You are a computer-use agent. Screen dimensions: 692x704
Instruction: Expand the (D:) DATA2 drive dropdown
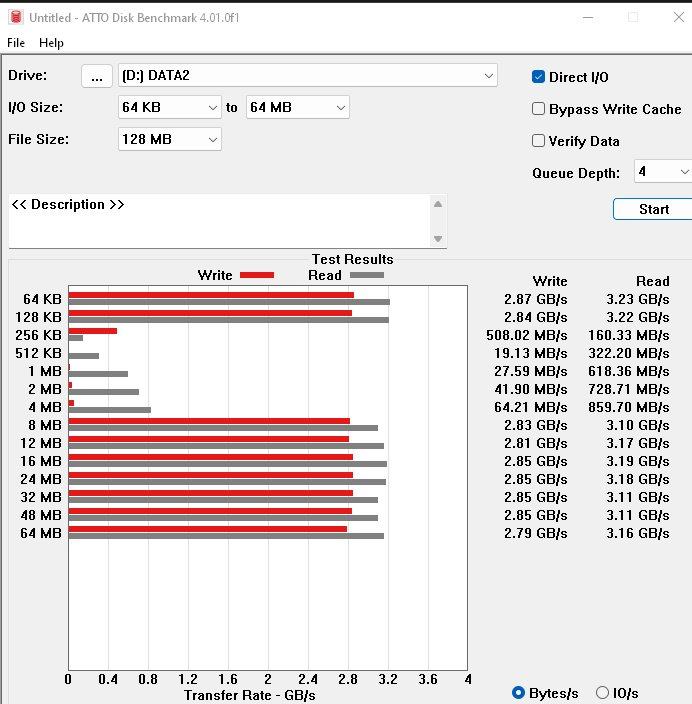(x=308, y=75)
